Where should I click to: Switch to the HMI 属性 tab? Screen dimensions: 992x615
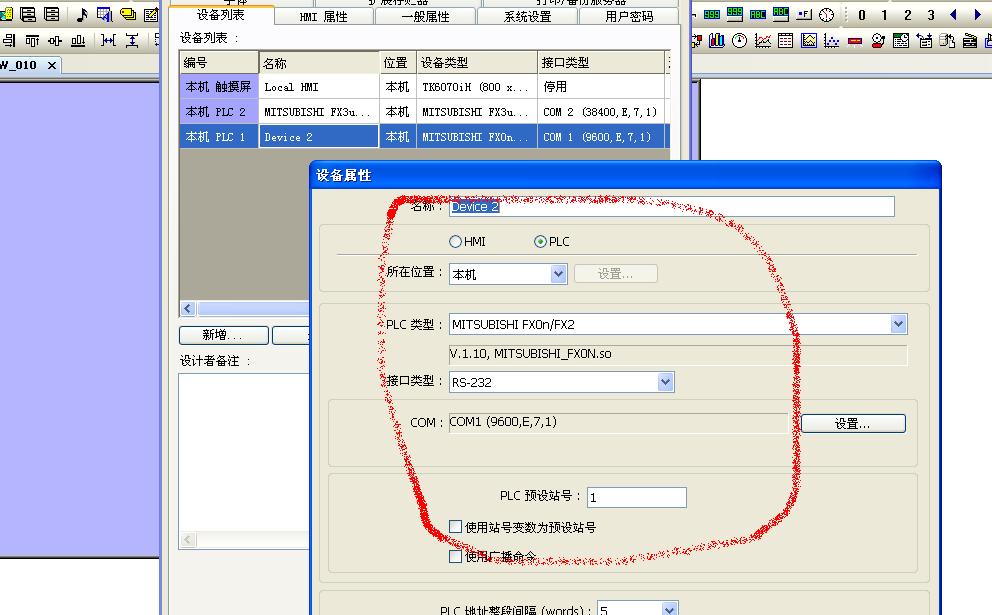323,17
